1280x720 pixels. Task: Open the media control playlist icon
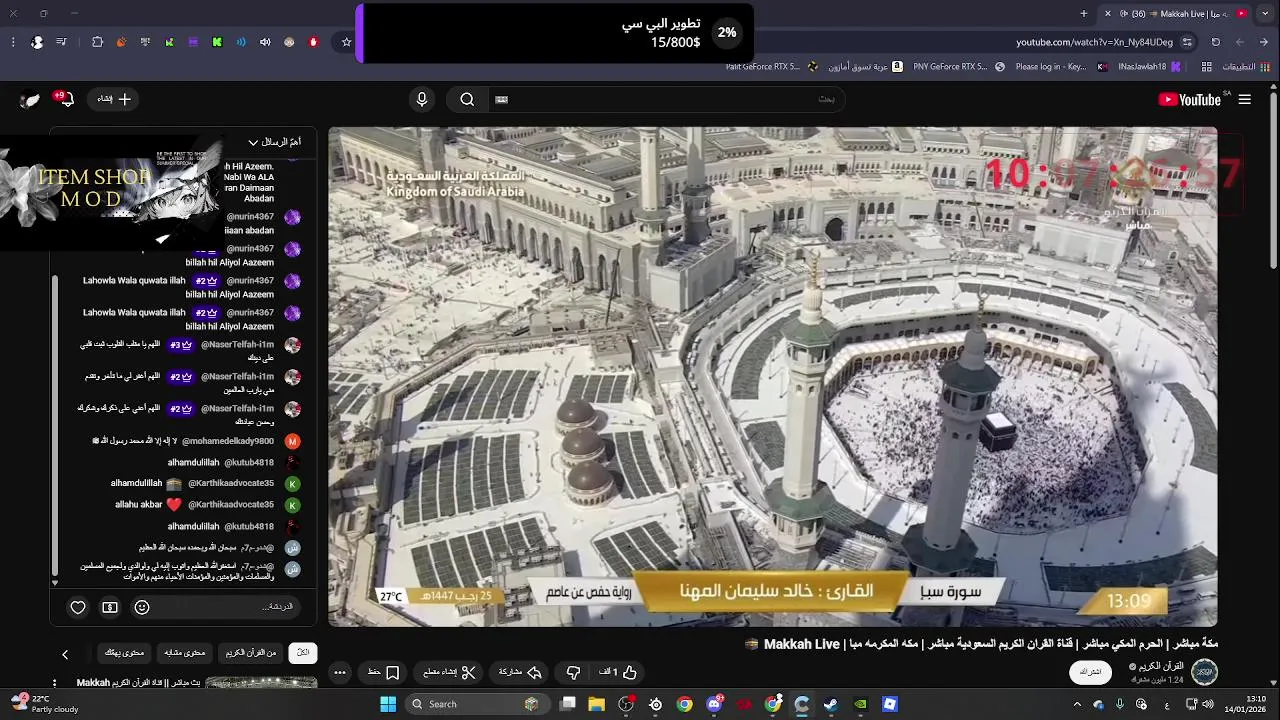click(x=62, y=42)
